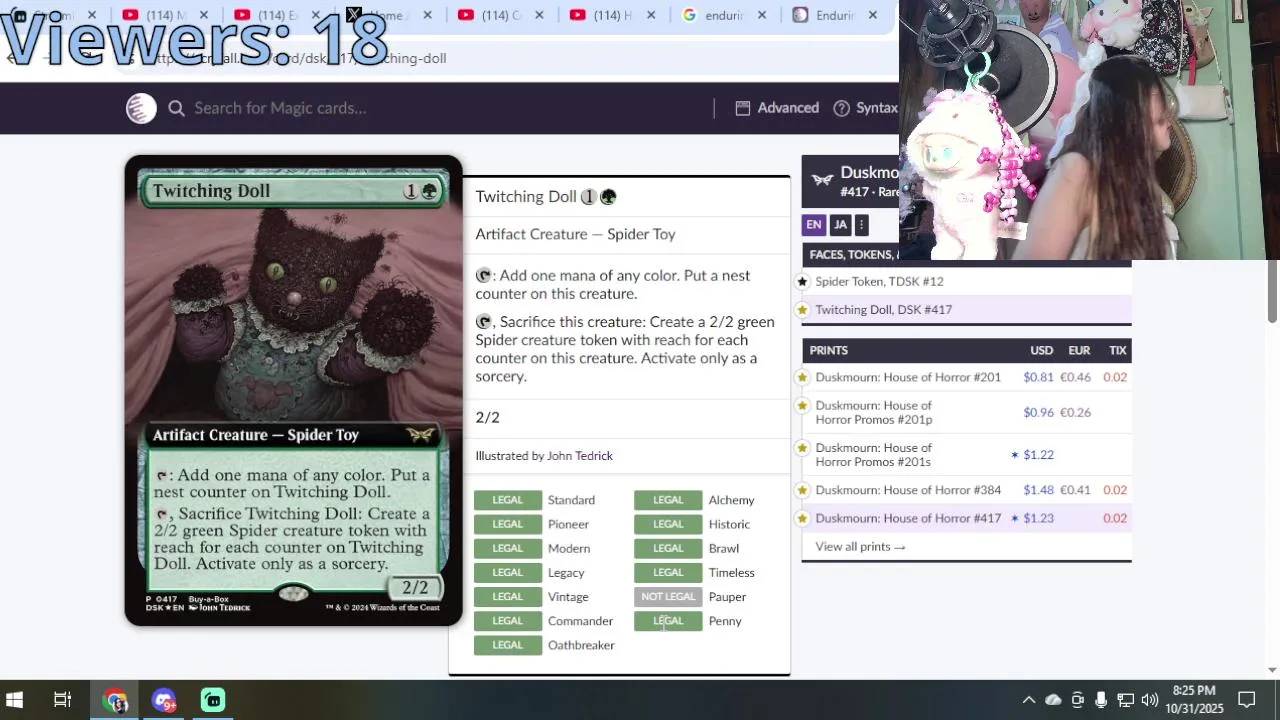
Task: Click the LEGAL badge for Standard
Action: 507,500
